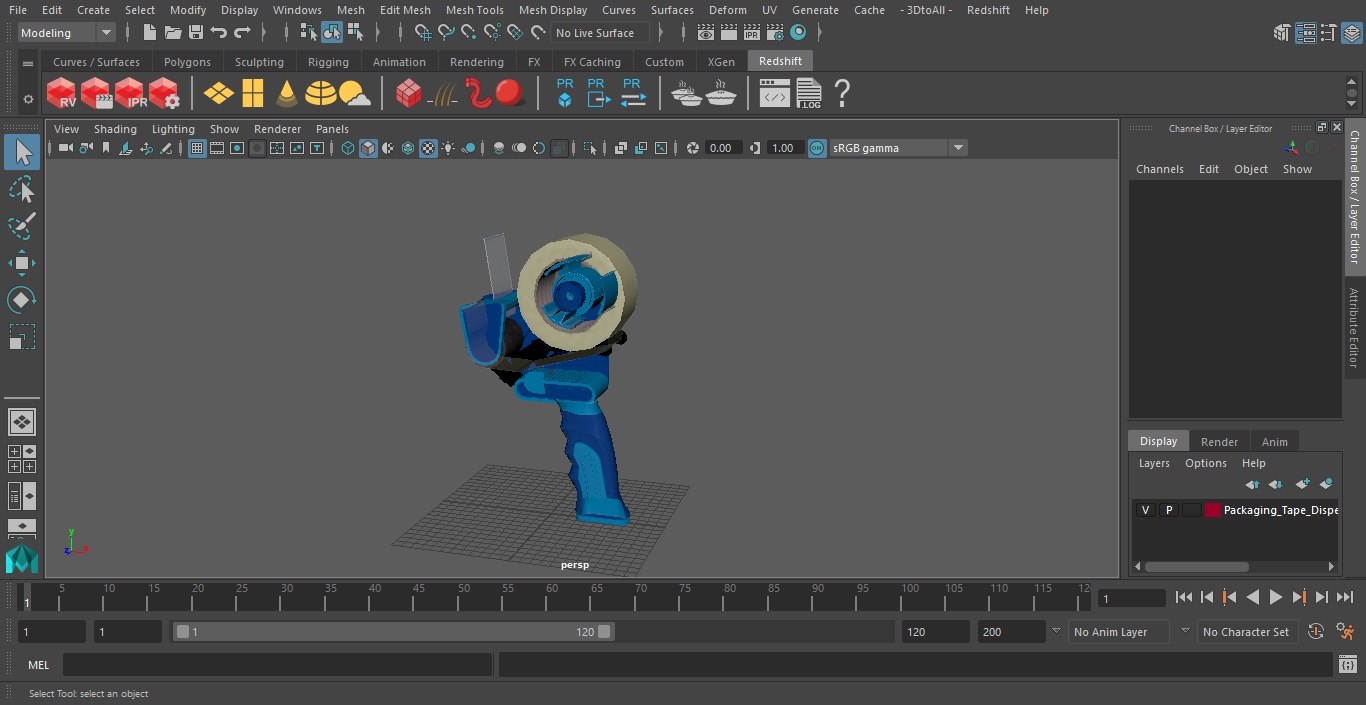Click the current frame number field
This screenshot has height=705, width=1366.
tap(1131, 598)
